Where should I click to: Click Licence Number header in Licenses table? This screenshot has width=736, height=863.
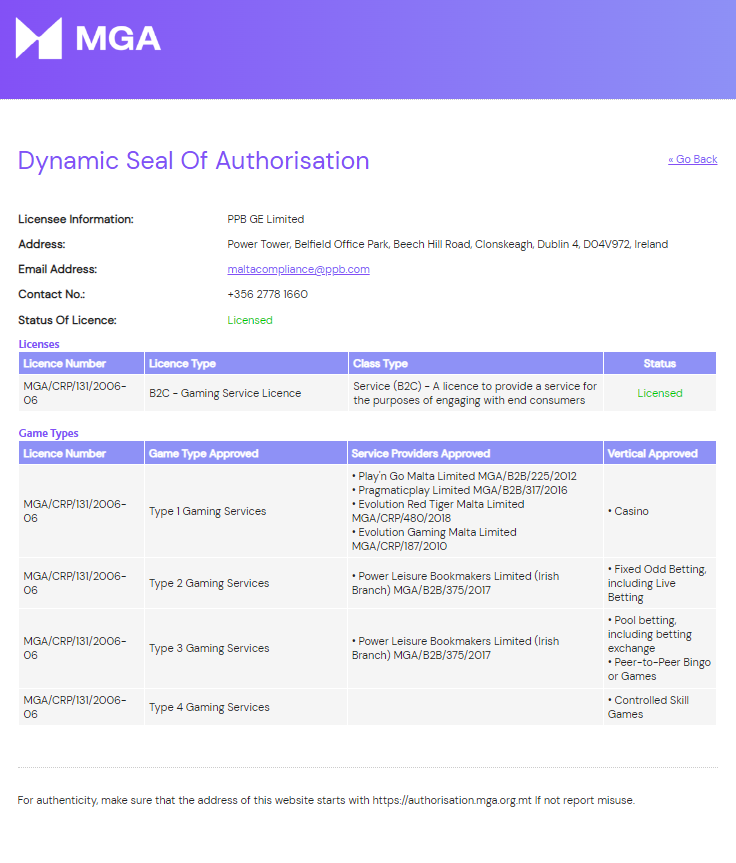pyautogui.click(x=81, y=363)
